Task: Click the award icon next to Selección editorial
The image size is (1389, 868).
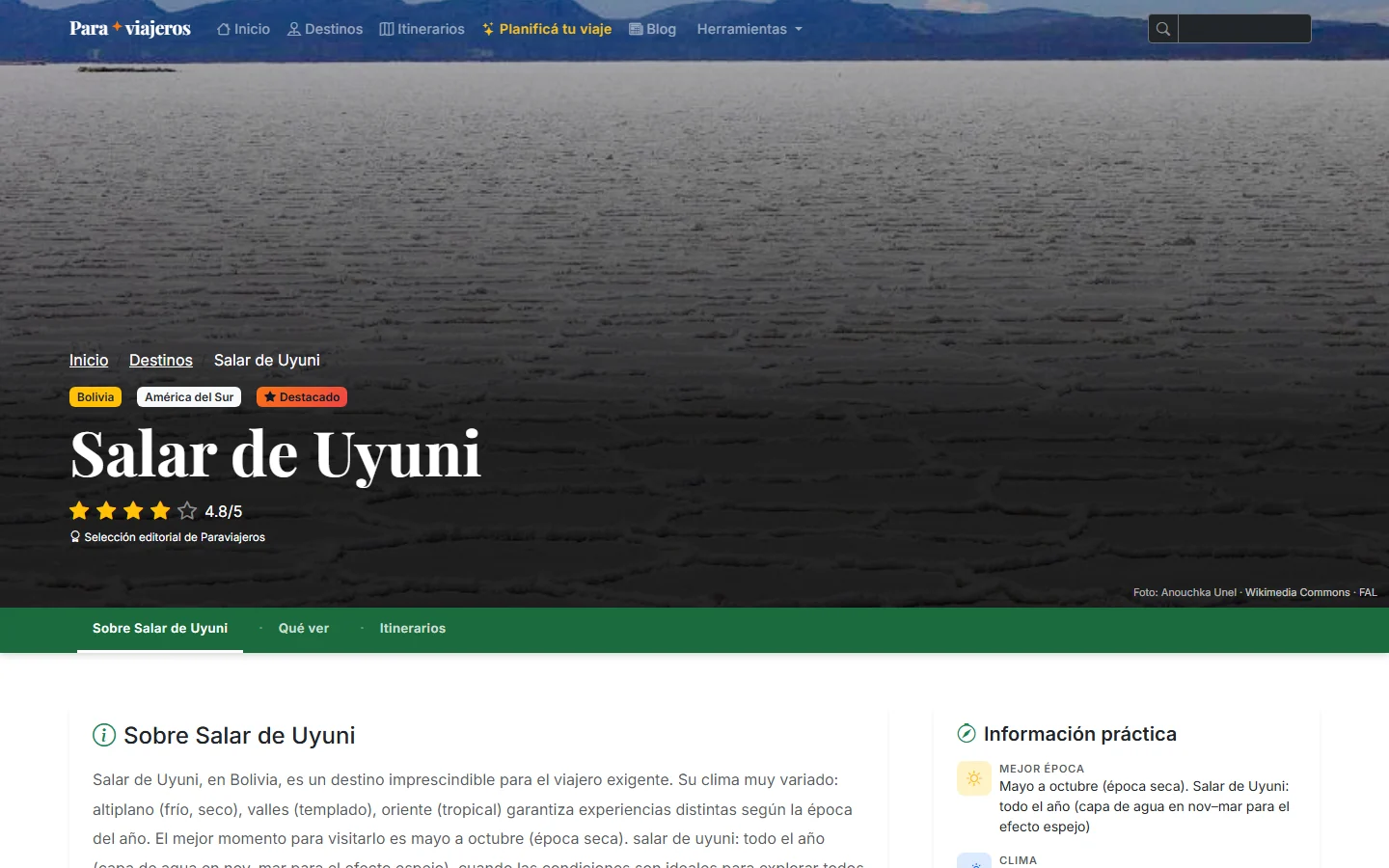Action: pos(75,537)
